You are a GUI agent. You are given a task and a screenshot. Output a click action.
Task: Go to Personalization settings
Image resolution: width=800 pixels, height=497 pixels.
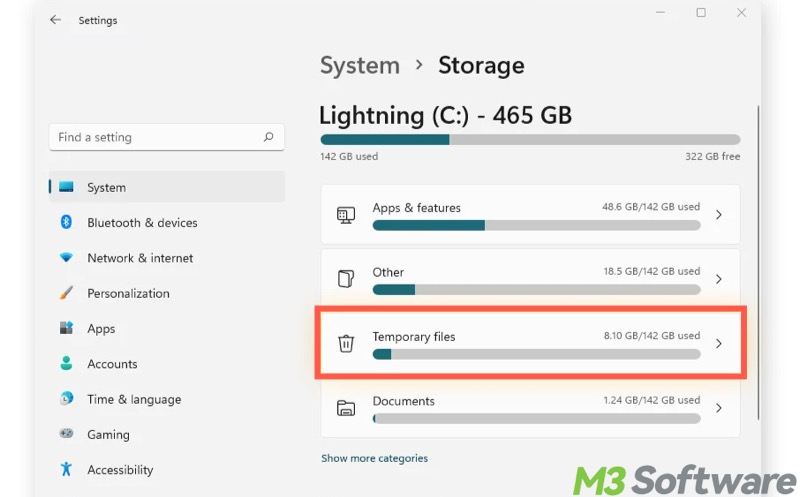128,293
